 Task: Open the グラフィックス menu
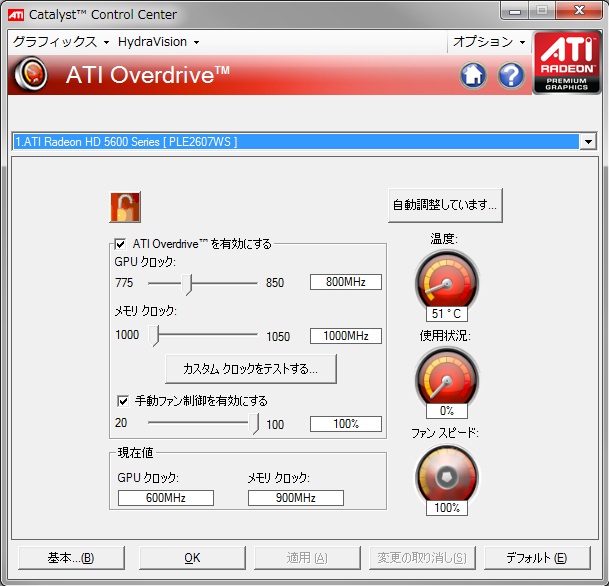(61, 42)
